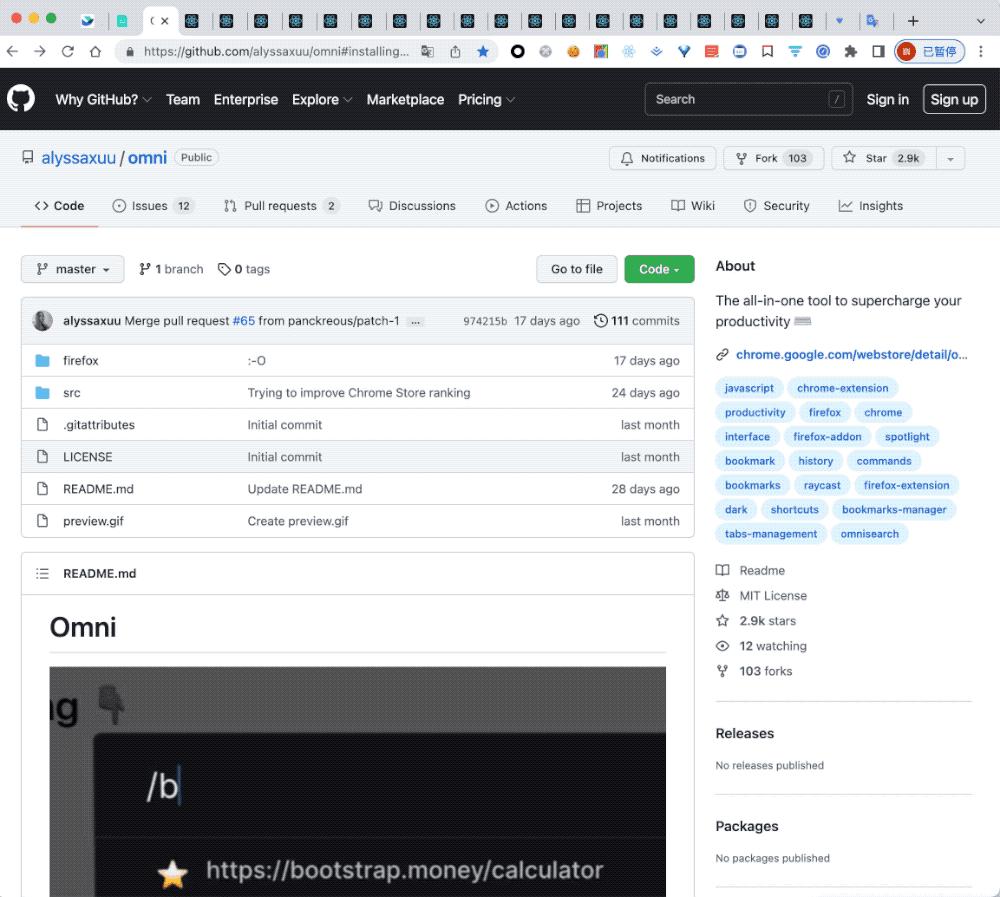This screenshot has height=897, width=1000.
Task: Show the tab search chevron list
Action: click(x=980, y=21)
